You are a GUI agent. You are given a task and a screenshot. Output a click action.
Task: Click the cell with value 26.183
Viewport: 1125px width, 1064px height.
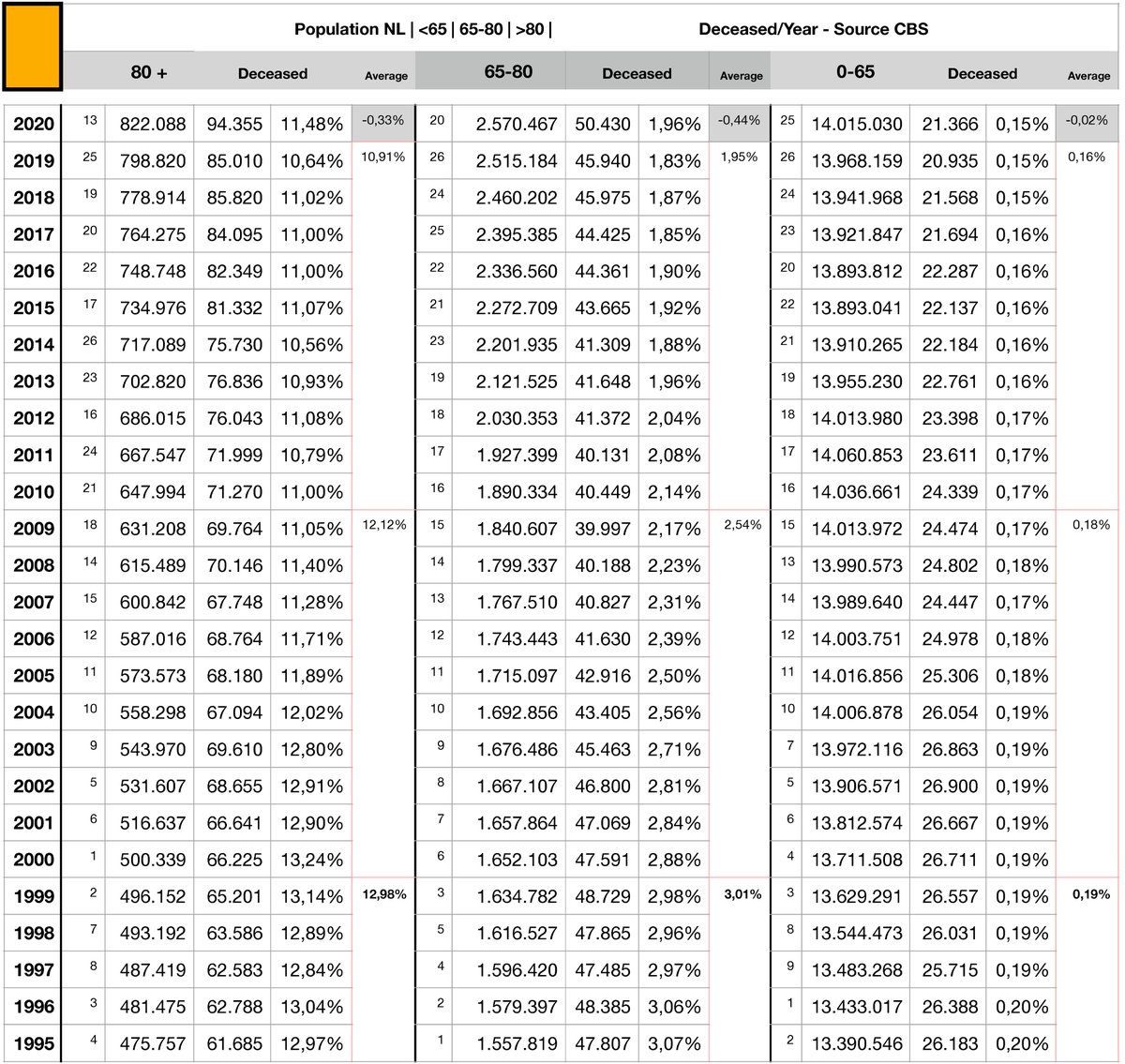950,1043
